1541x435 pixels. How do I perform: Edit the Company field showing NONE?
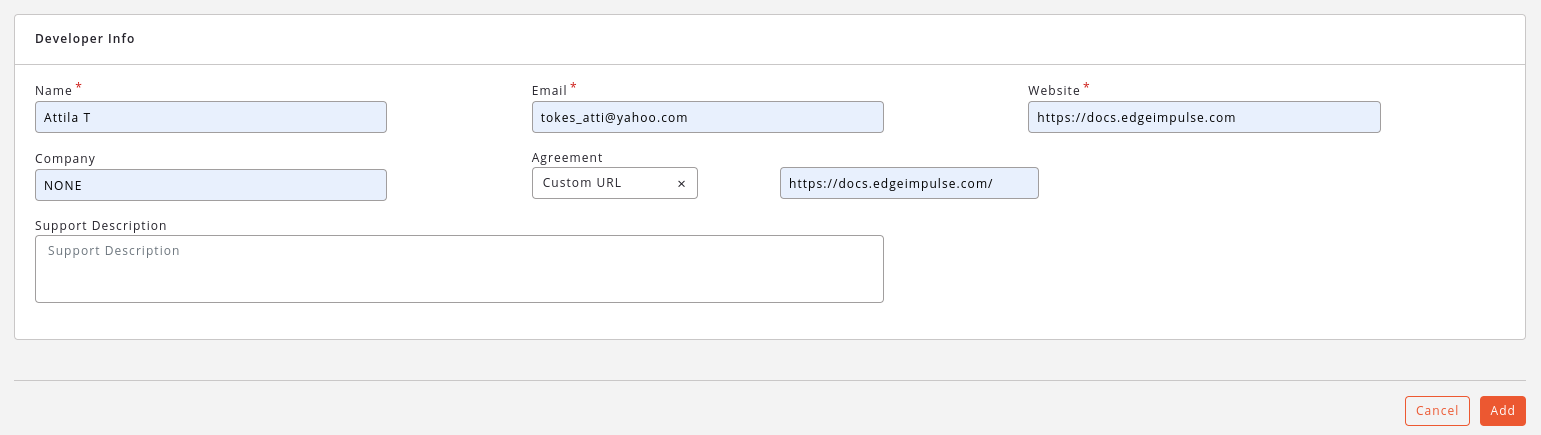tap(211, 185)
